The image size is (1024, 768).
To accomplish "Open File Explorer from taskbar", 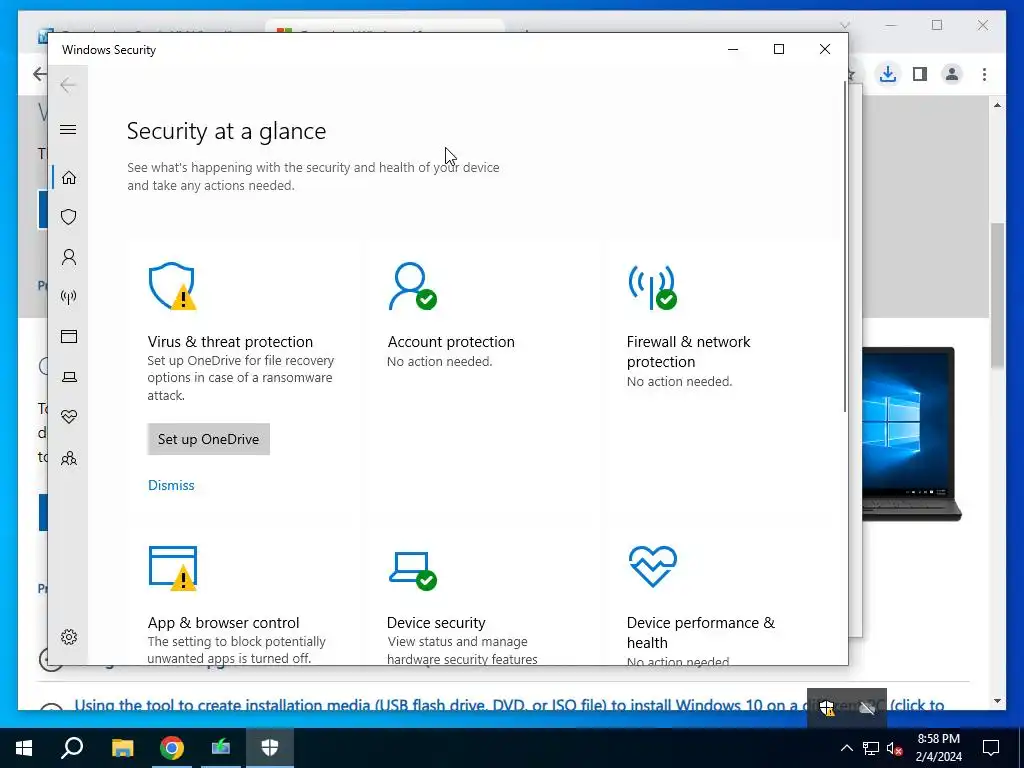I will pyautogui.click(x=122, y=748).
